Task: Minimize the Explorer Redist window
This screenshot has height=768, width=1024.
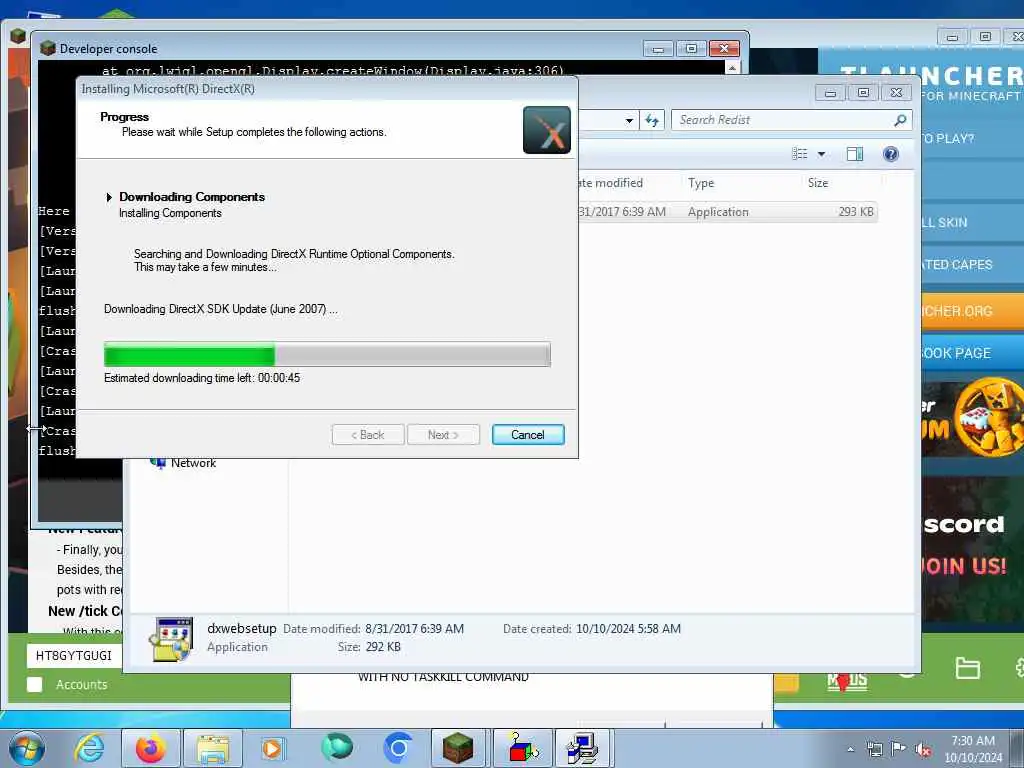Action: (830, 93)
